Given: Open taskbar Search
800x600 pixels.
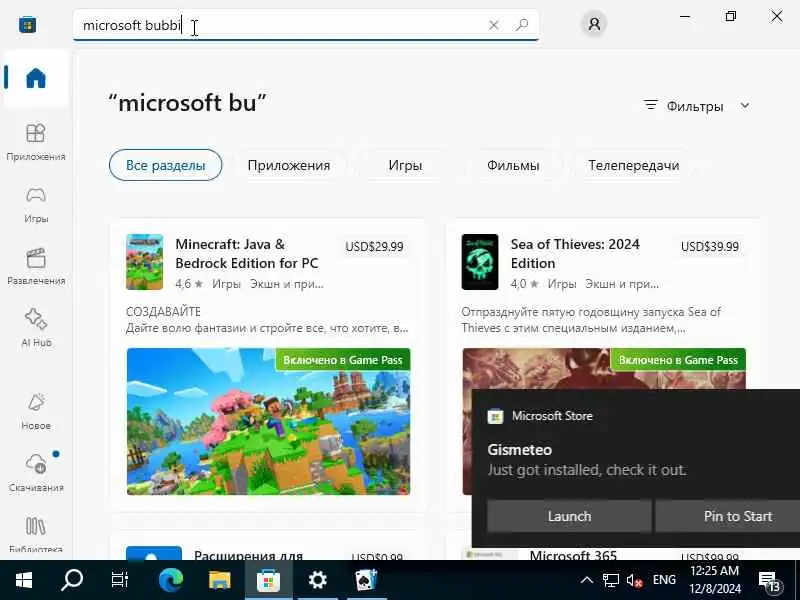Looking at the screenshot, I should pos(71,580).
